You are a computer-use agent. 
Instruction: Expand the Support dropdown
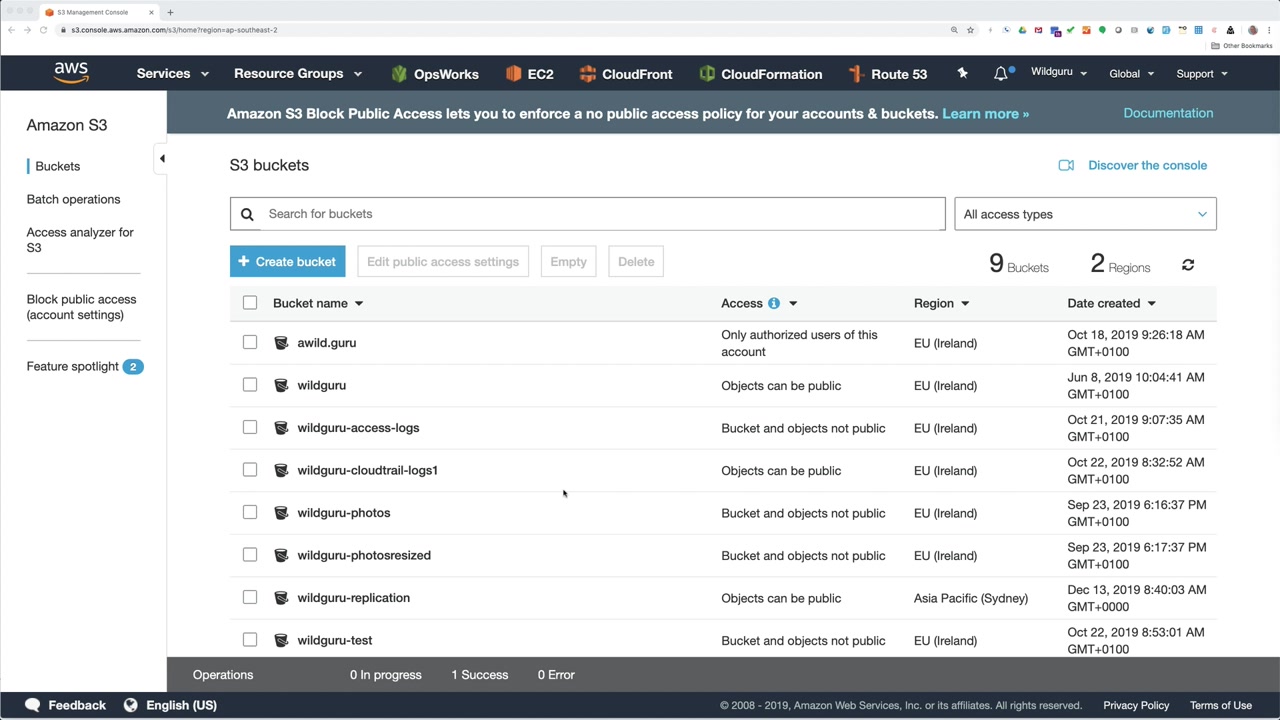point(1202,74)
